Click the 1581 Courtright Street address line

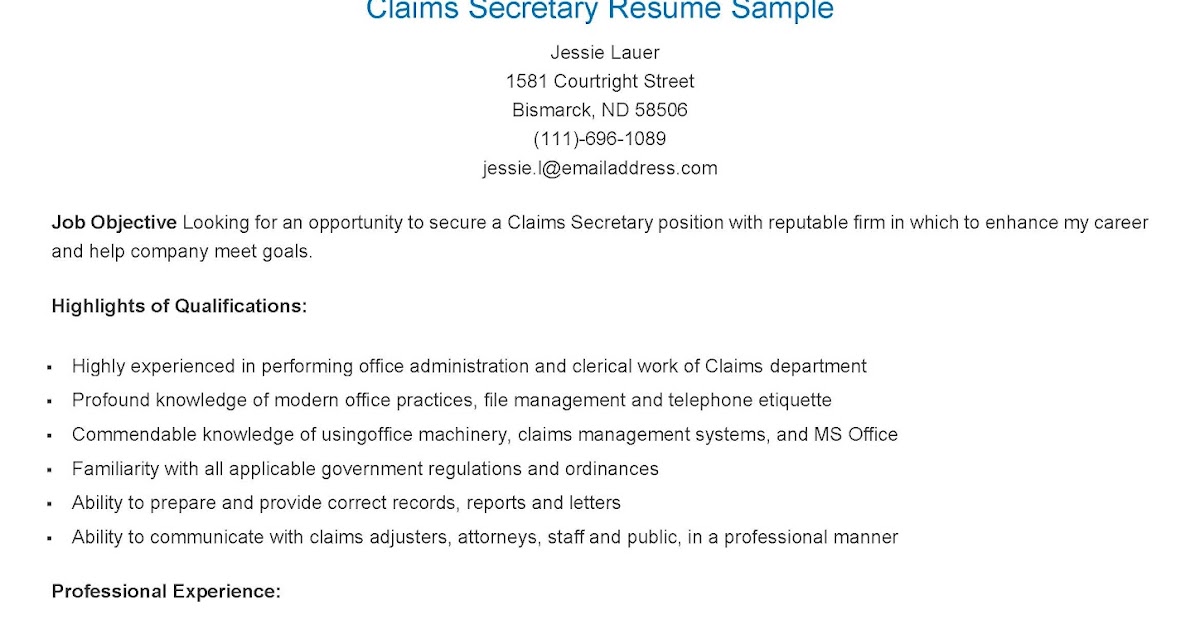click(600, 81)
